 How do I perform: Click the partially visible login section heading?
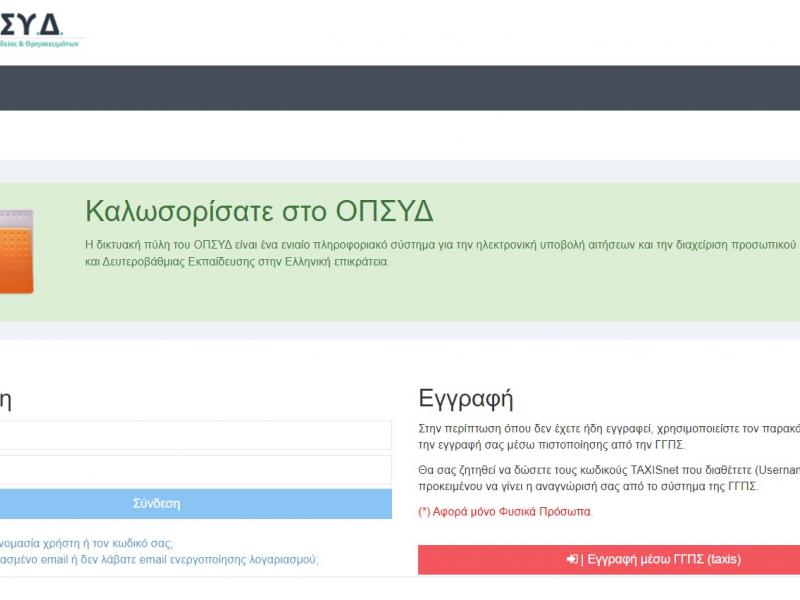point(6,398)
